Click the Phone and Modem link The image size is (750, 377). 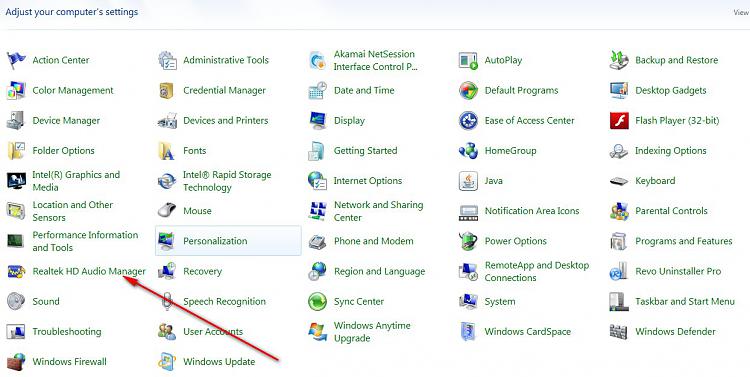click(374, 241)
